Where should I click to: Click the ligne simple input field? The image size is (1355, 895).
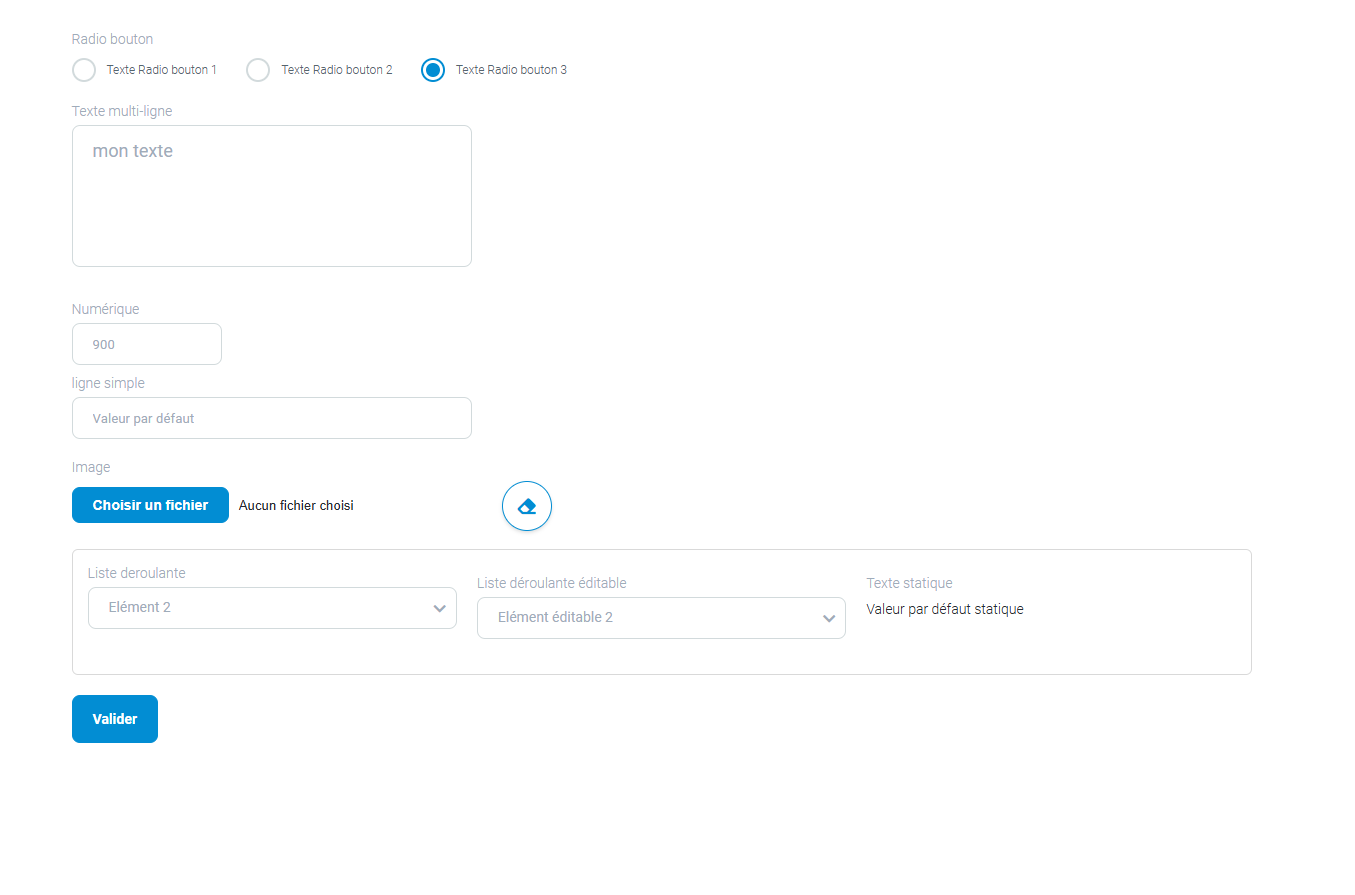(272, 418)
